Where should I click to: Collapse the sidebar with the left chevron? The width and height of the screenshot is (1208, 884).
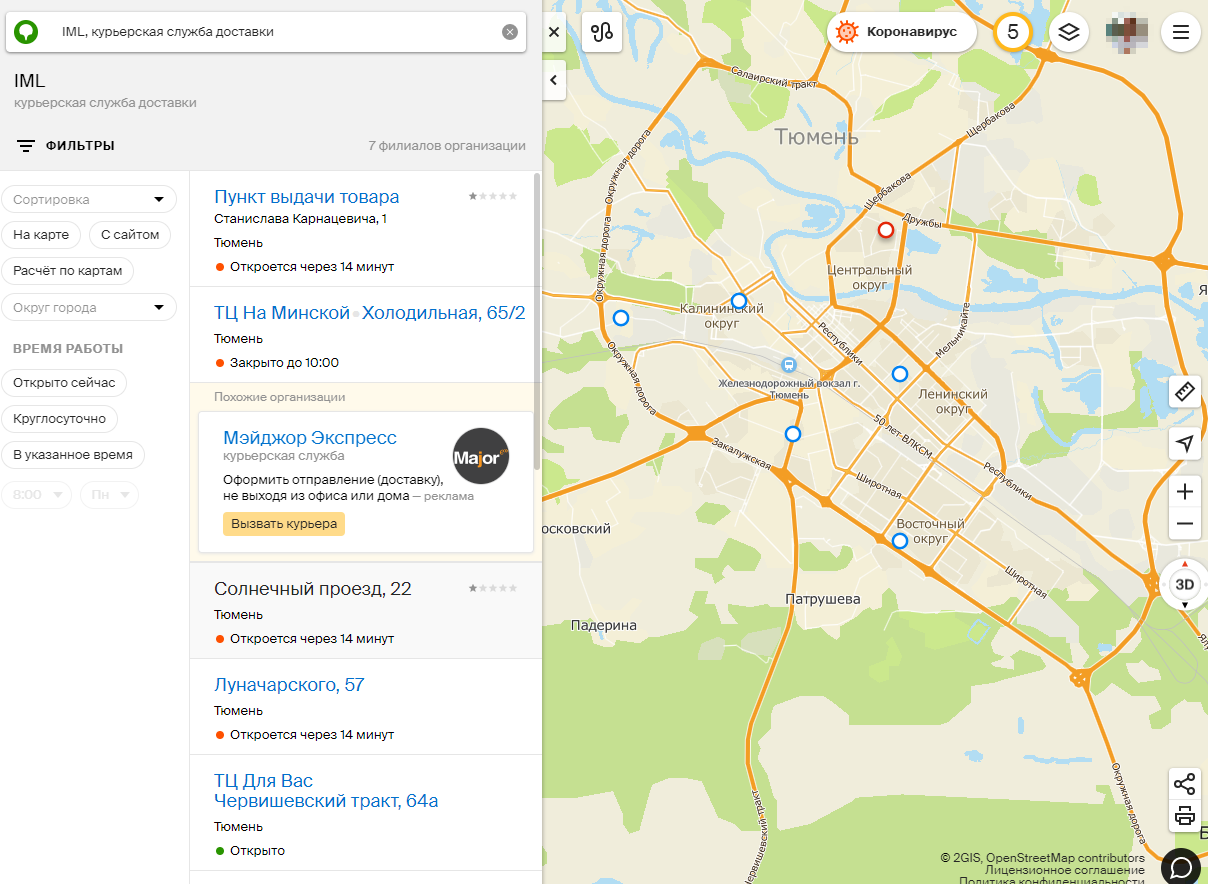pos(554,81)
